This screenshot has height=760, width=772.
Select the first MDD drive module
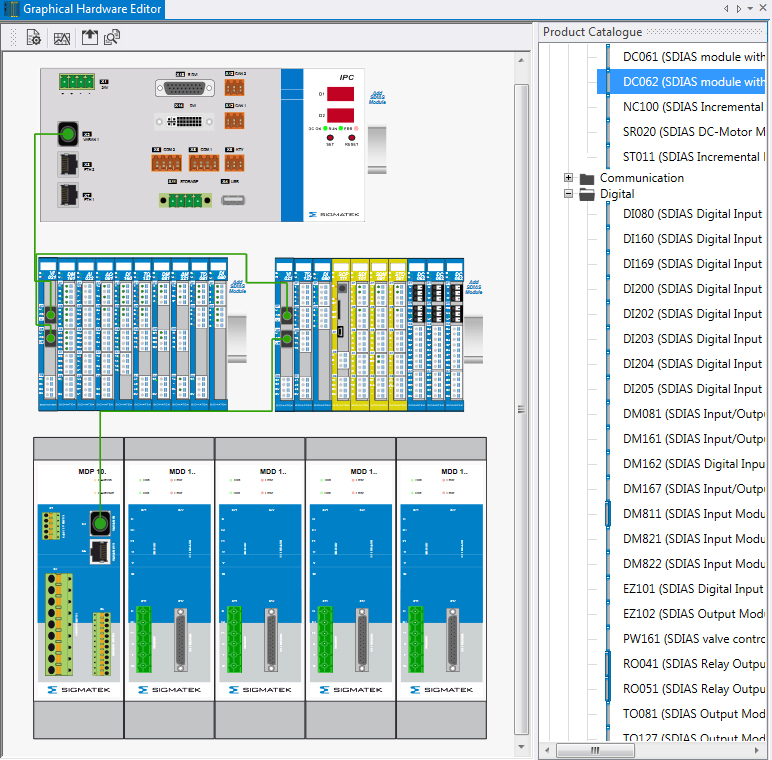tap(169, 588)
